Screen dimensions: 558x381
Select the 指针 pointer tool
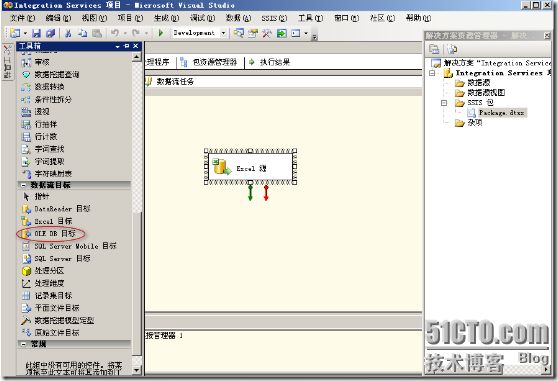point(36,196)
